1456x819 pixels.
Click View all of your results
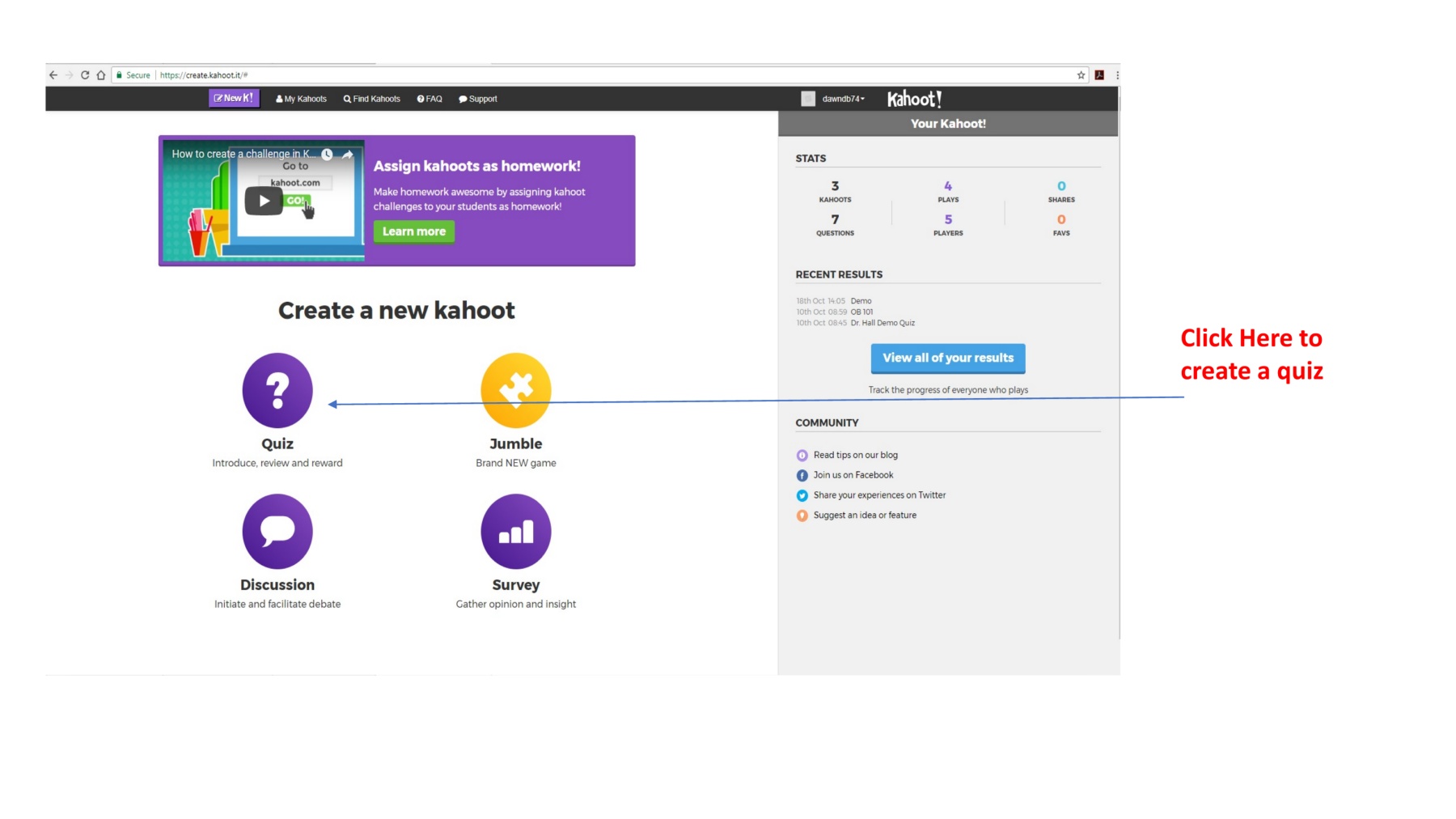tap(947, 358)
